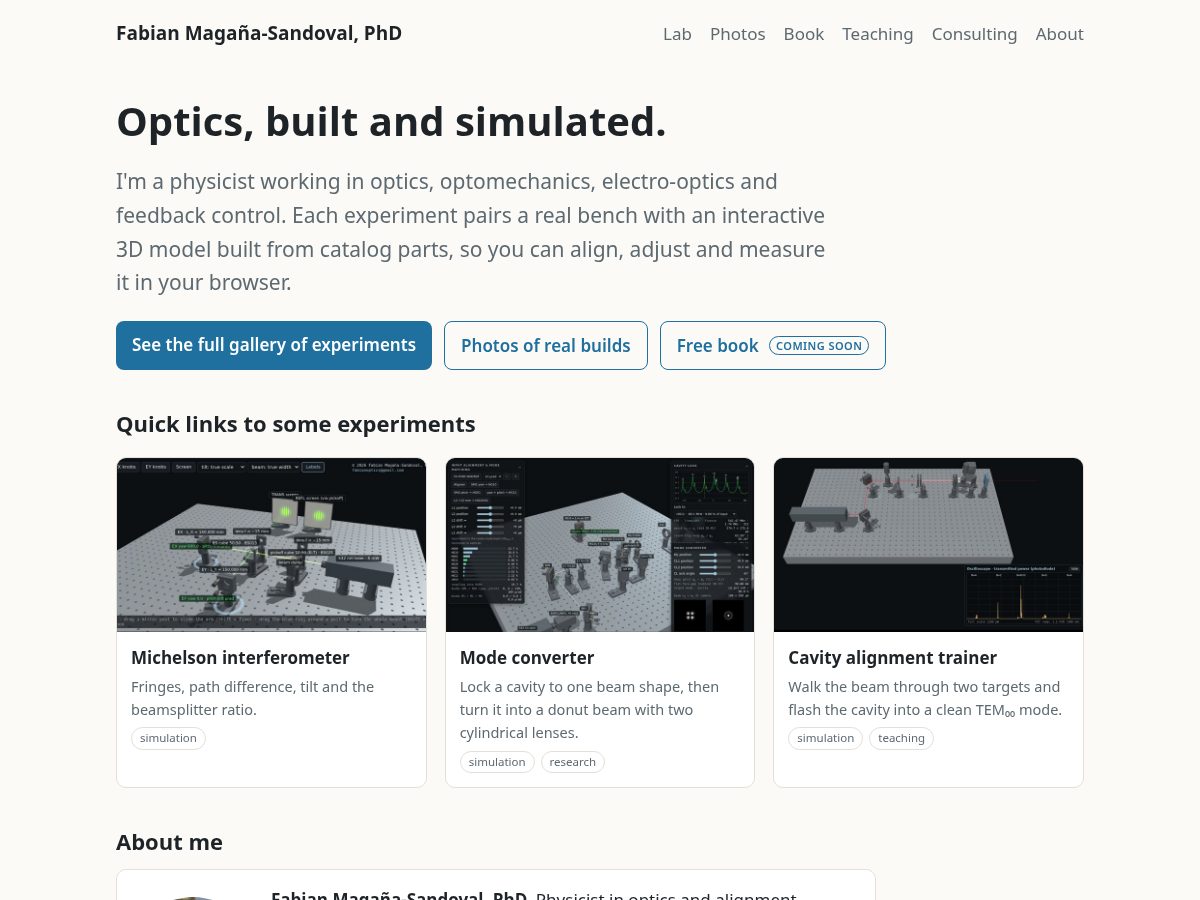Viewport: 1200px width, 900px height.
Task: Open the Michelson interferometer thumbnail image
Action: [272, 545]
